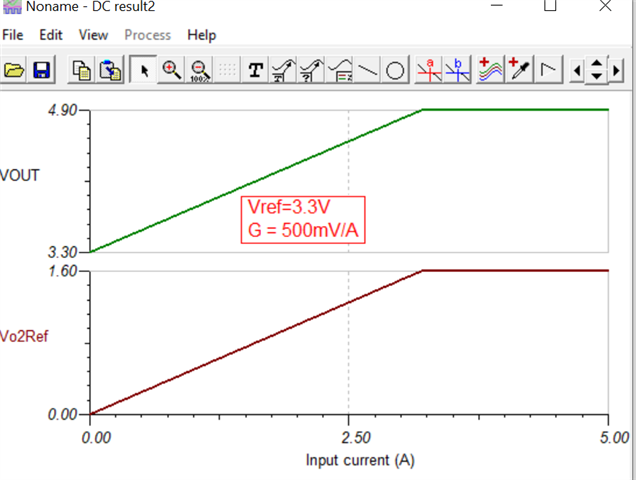Pick the eyedropper post-processor tool
Image resolution: width=636 pixels, height=480 pixels.
[520, 70]
